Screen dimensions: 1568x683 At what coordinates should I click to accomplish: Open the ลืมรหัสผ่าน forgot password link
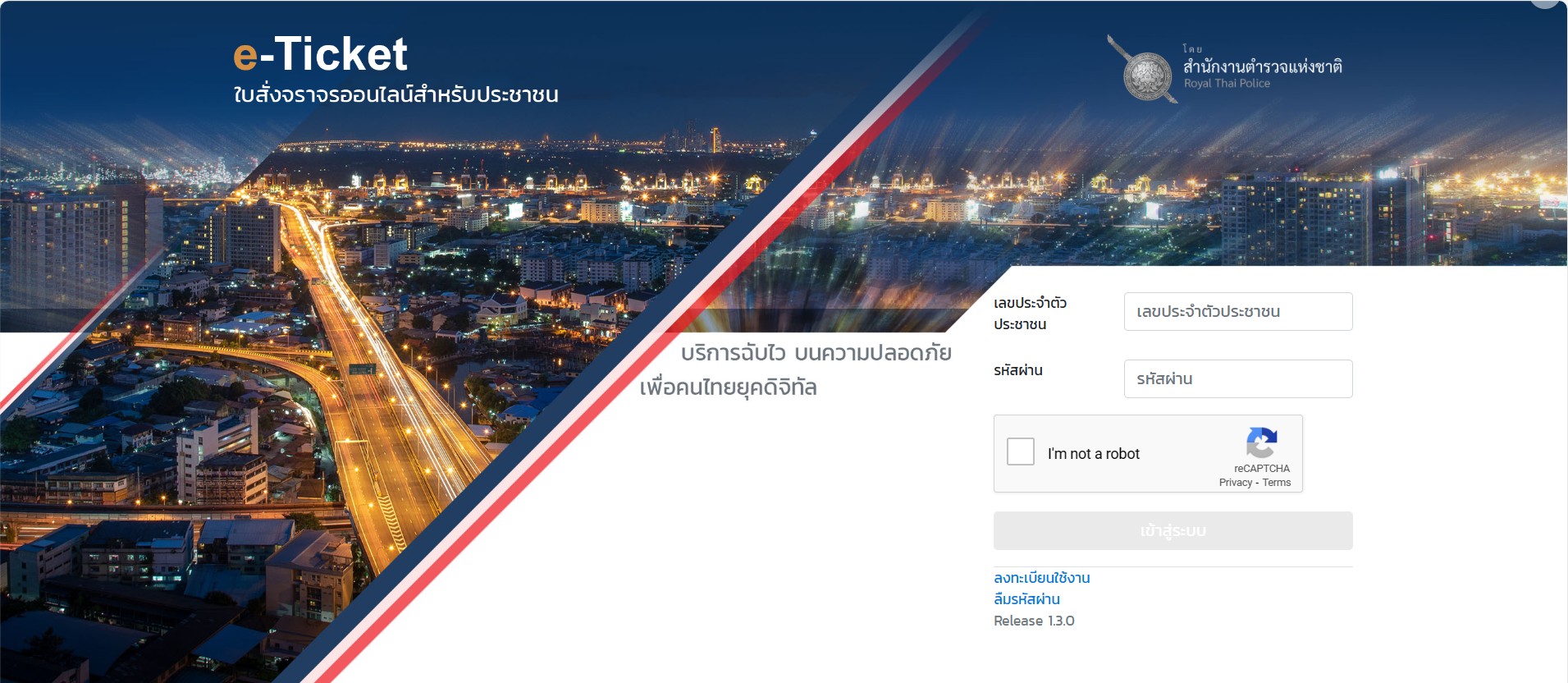coord(1026,599)
